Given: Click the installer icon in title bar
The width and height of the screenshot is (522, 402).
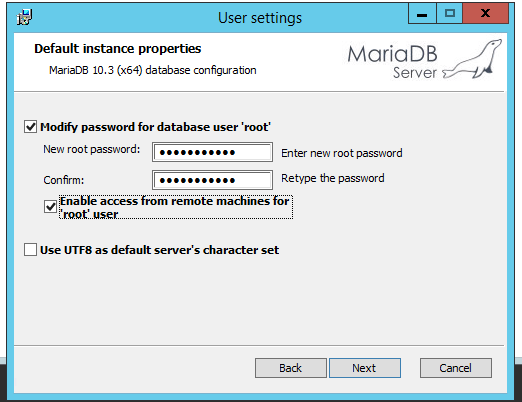Looking at the screenshot, I should pyautogui.click(x=24, y=17).
